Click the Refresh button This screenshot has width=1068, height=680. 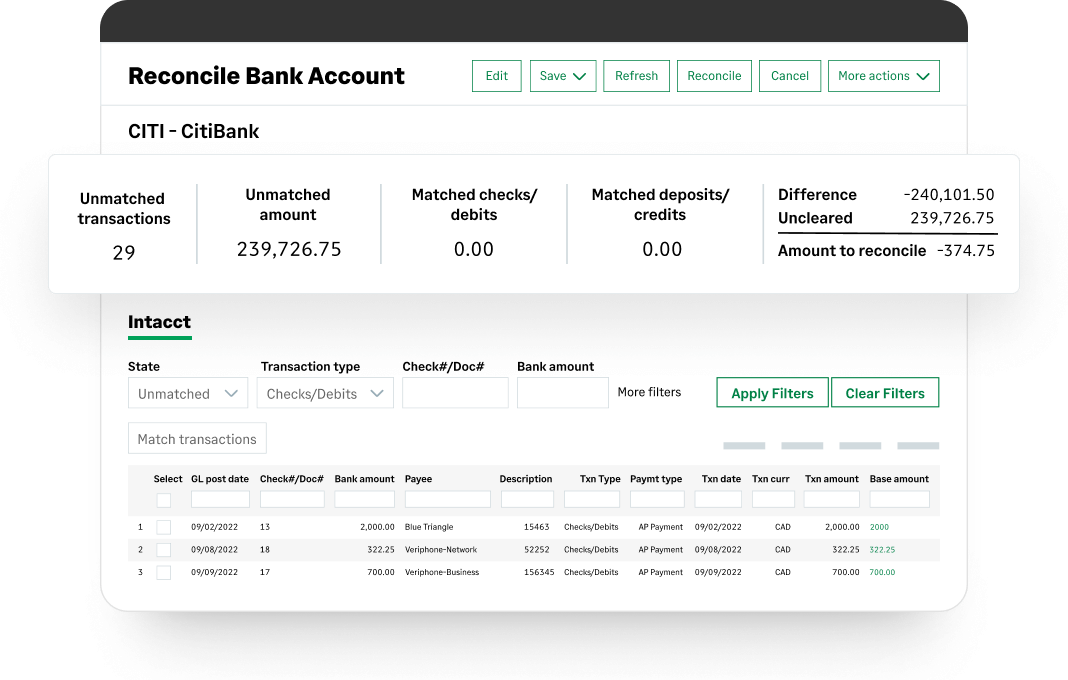(x=636, y=76)
